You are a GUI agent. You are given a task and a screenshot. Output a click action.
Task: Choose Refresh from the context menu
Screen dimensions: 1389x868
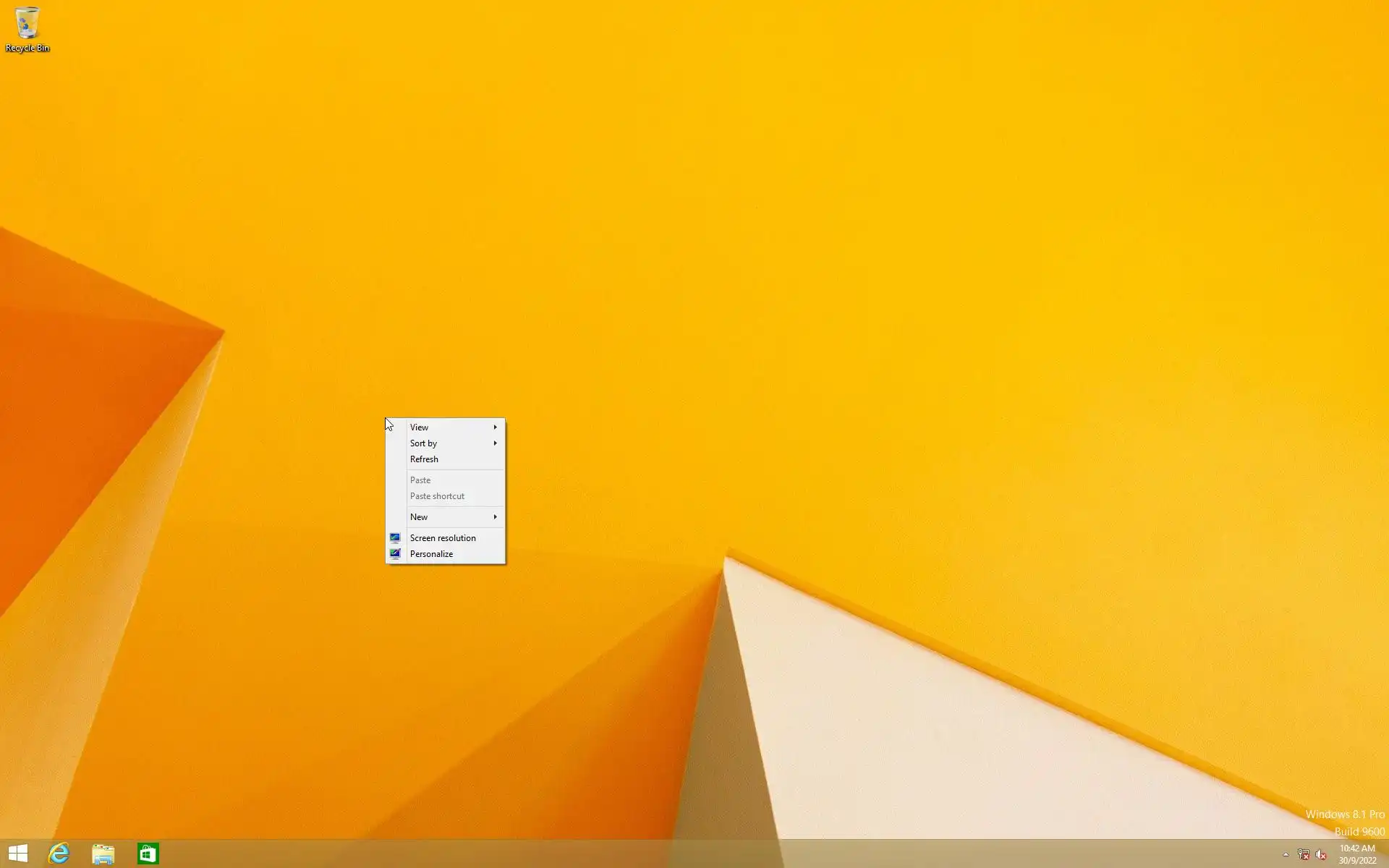pyautogui.click(x=424, y=459)
